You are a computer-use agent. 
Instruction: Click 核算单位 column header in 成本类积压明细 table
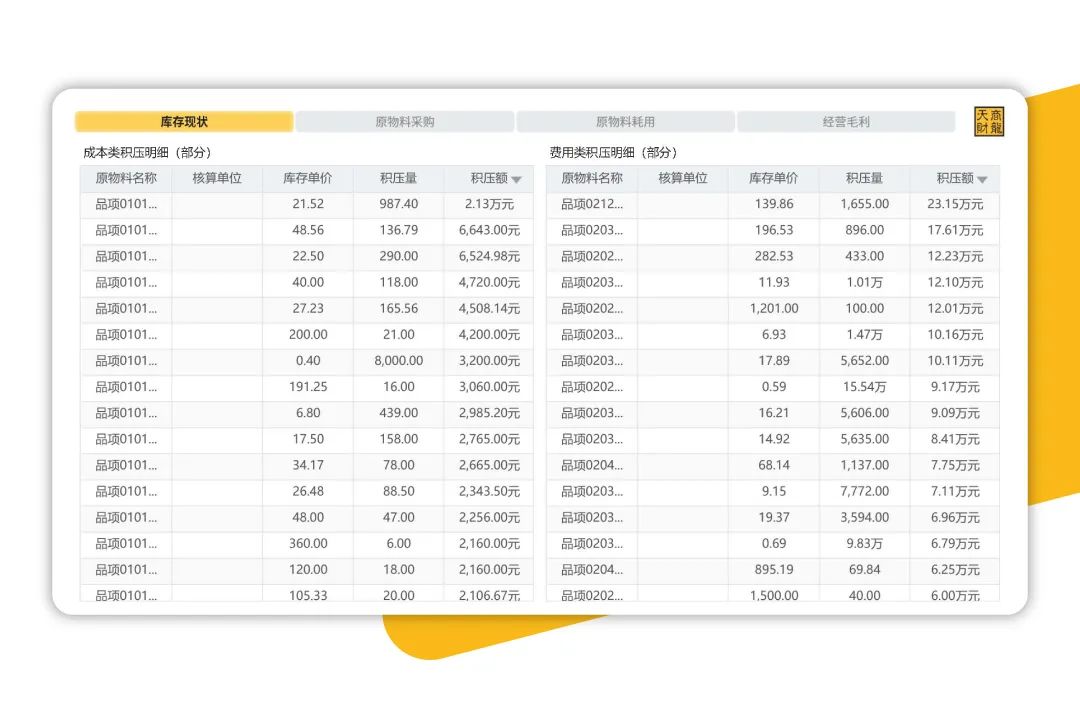point(217,179)
